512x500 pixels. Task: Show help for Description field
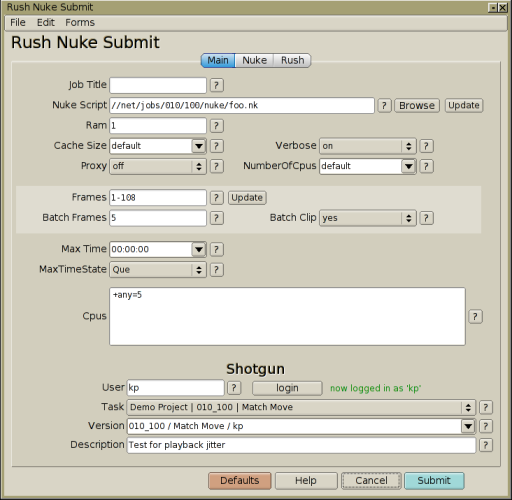click(x=486, y=445)
